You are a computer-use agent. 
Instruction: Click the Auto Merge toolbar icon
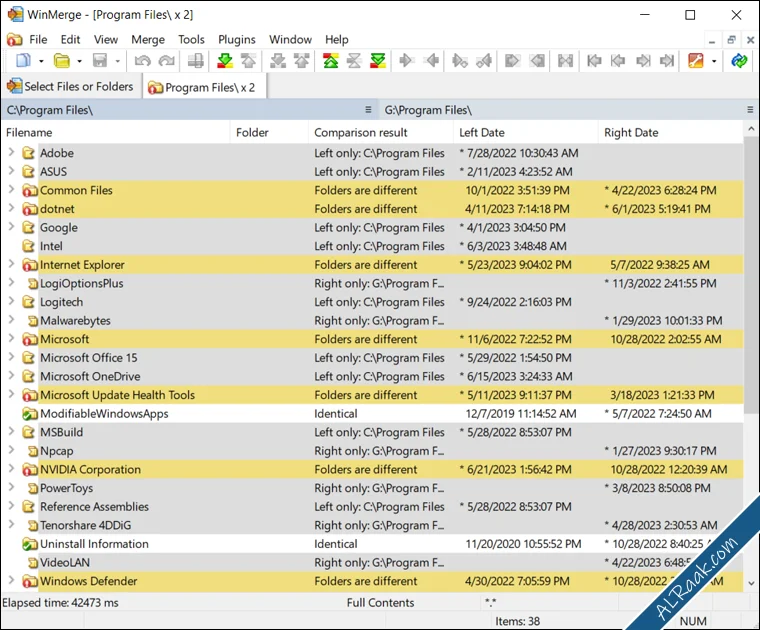[565, 61]
